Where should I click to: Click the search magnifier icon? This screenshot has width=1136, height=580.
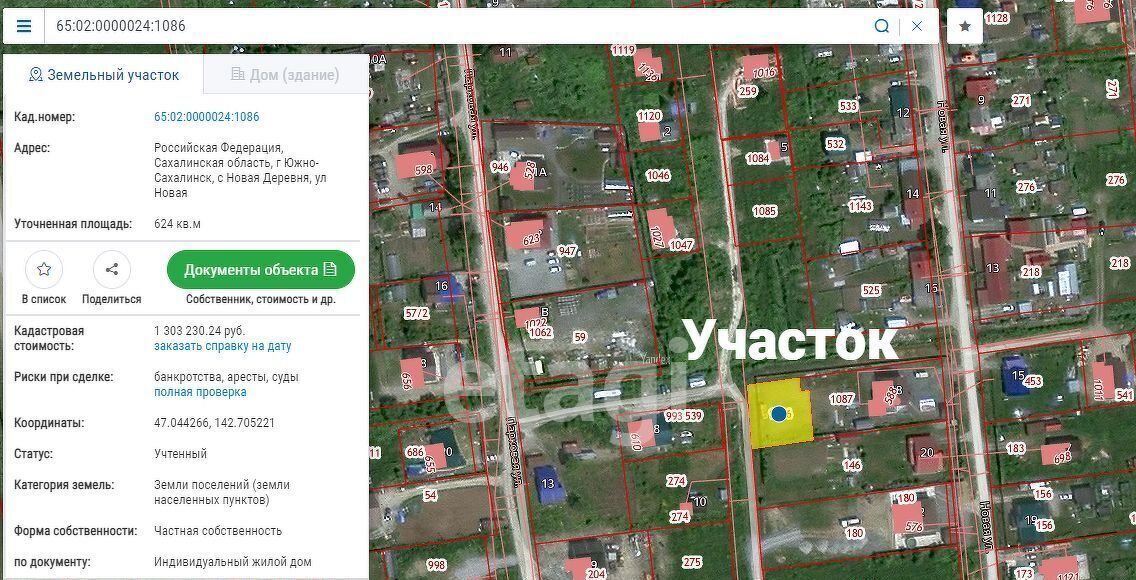pos(881,26)
